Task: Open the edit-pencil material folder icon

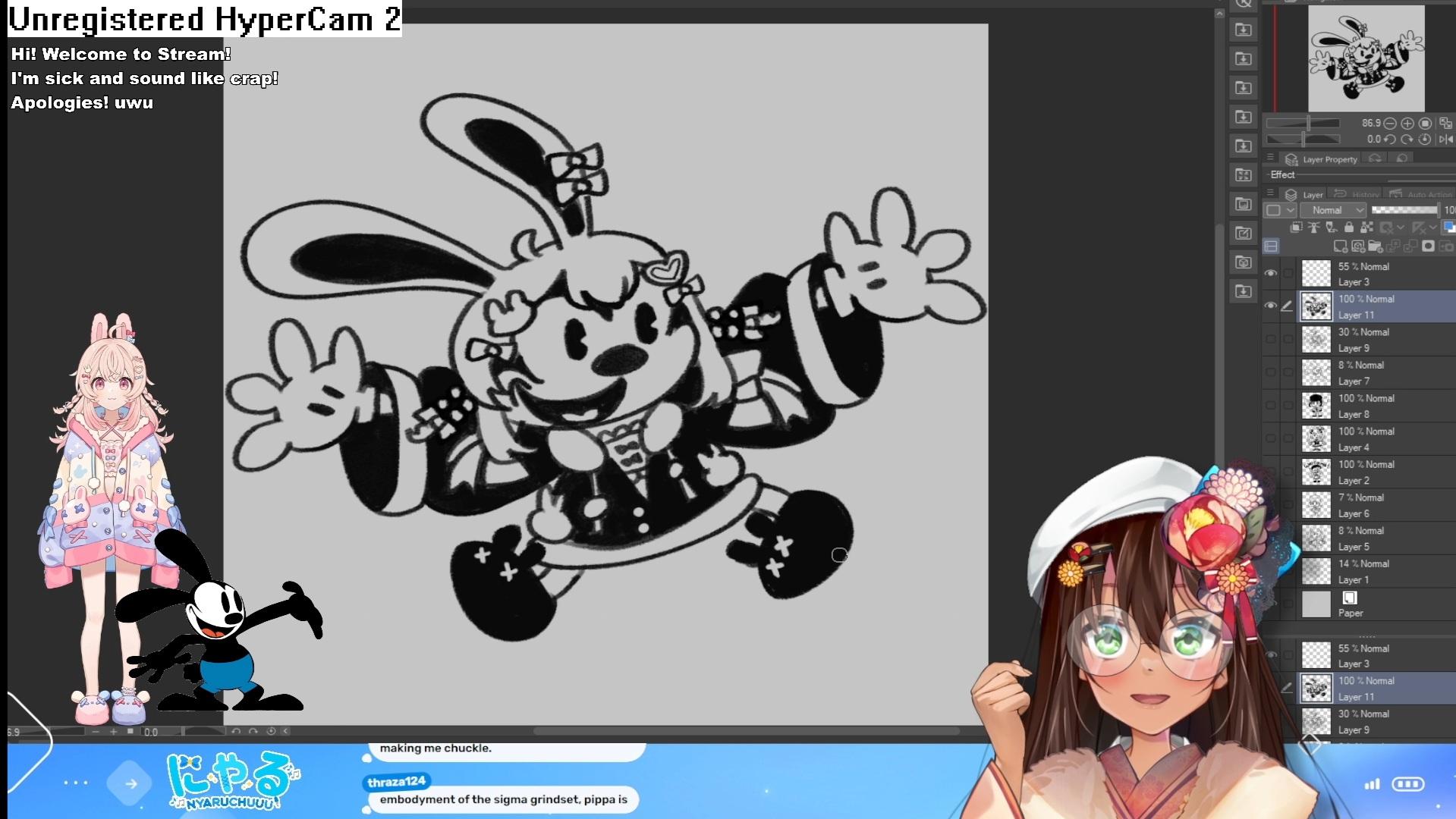Action: tap(1243, 233)
